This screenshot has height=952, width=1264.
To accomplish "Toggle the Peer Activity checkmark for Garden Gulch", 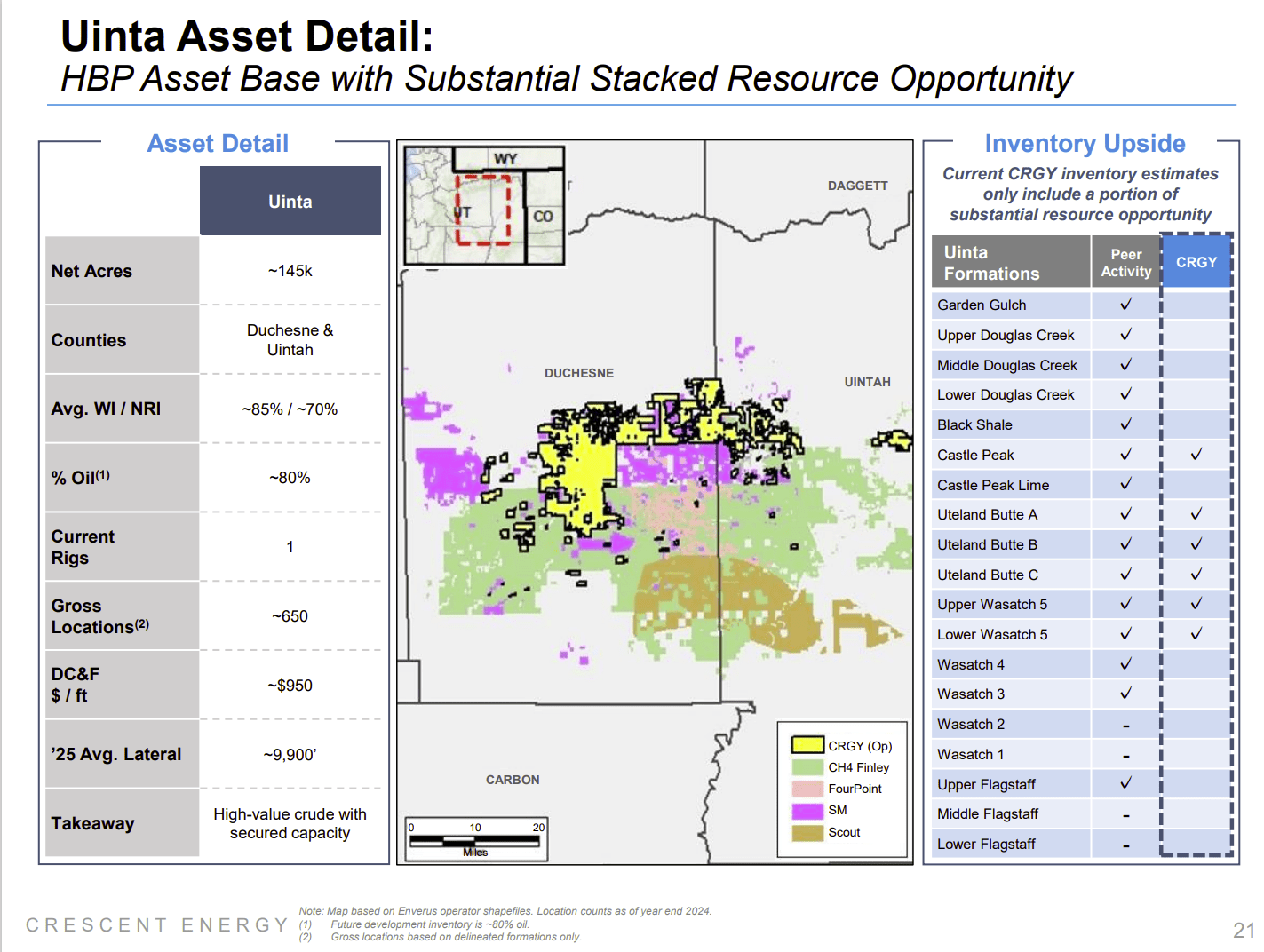I will tap(1125, 305).
